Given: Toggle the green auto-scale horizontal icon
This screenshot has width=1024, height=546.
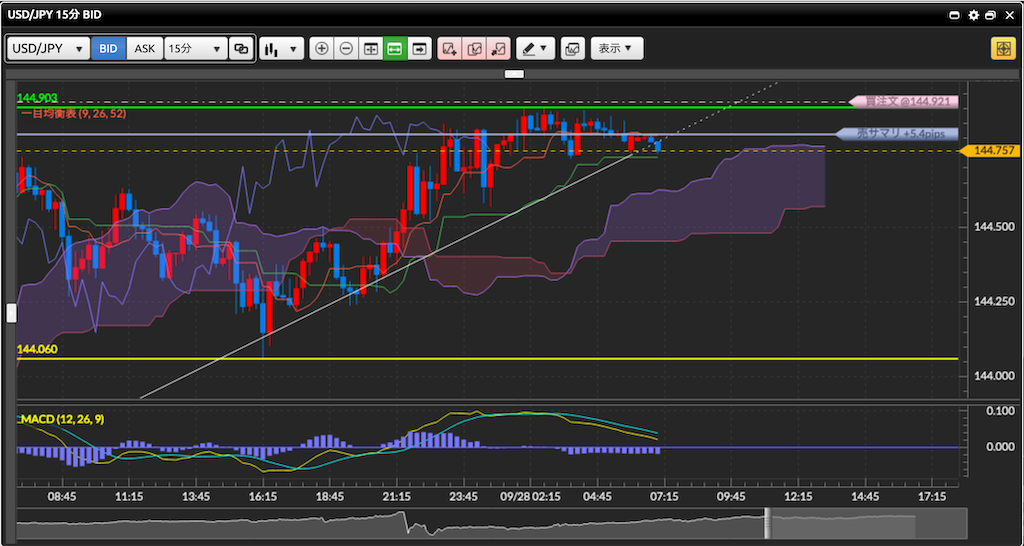Looking at the screenshot, I should pos(395,49).
